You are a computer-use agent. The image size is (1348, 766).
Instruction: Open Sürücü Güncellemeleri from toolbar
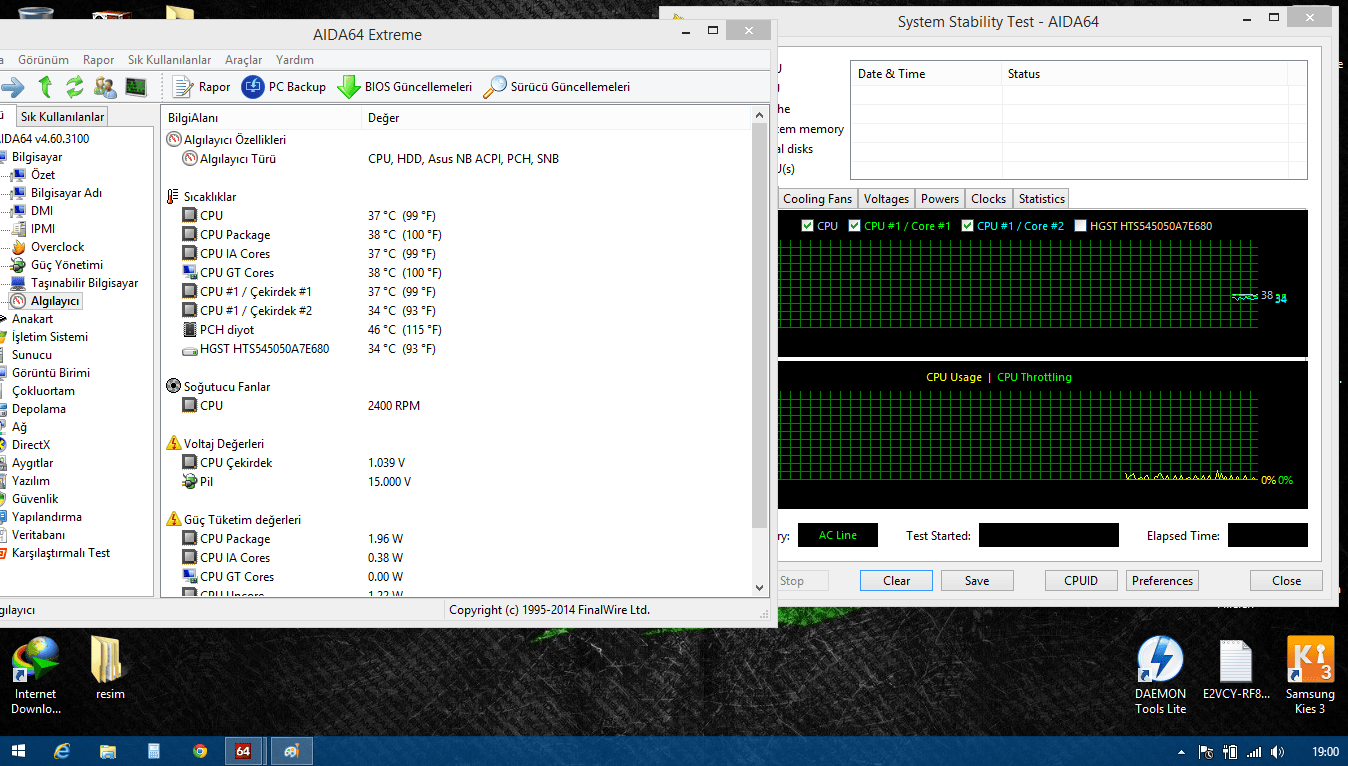(x=557, y=87)
